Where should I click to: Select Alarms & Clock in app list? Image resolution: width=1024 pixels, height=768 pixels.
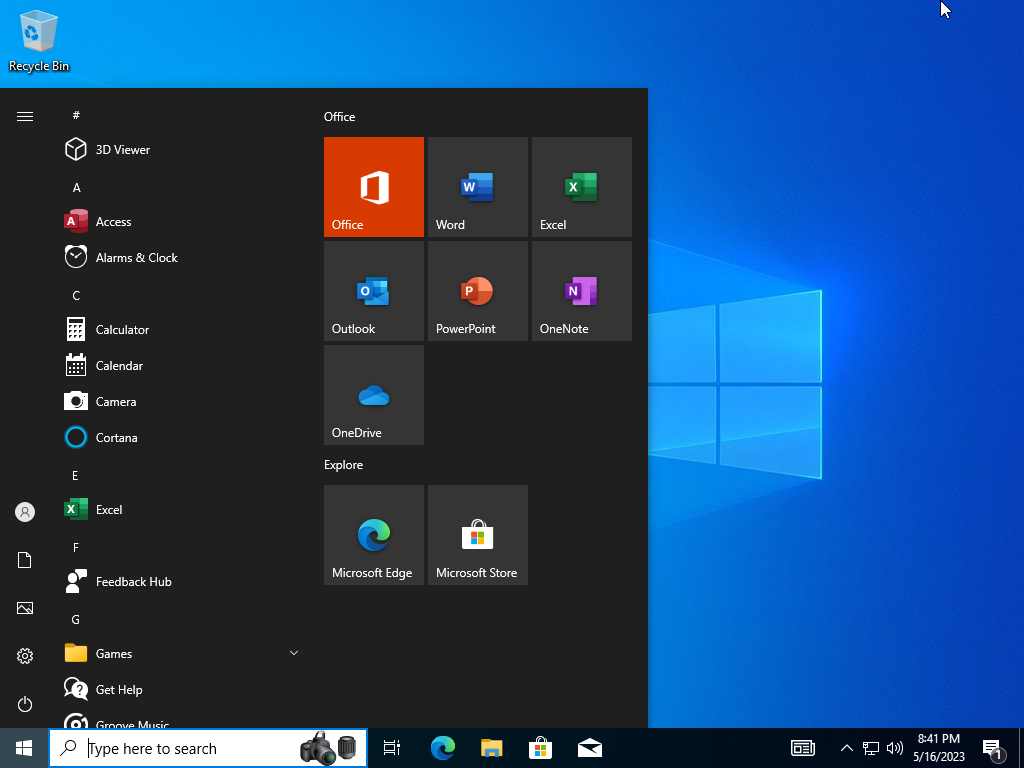(x=136, y=257)
